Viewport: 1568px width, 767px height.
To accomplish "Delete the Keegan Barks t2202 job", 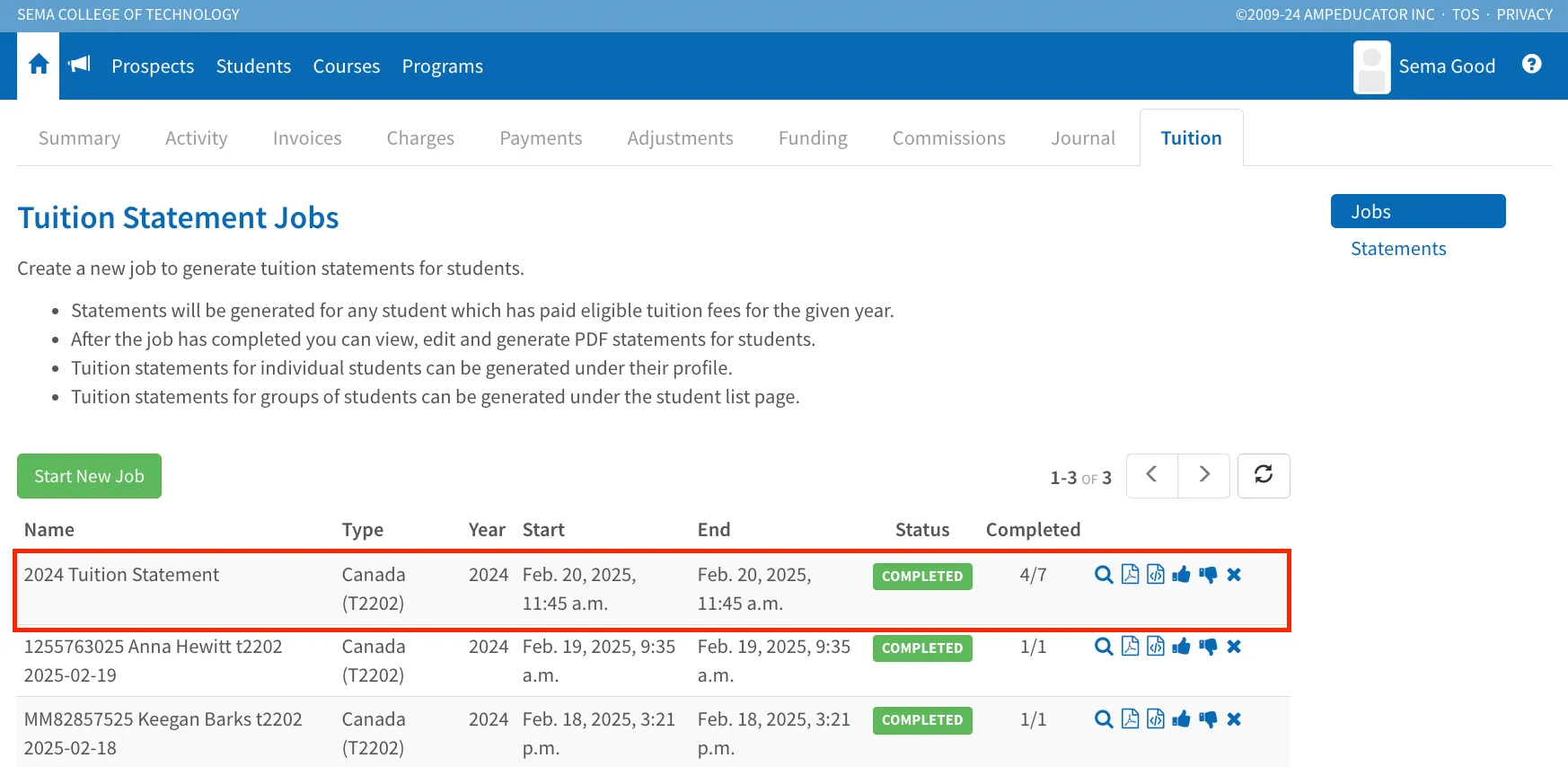I will click(x=1234, y=719).
